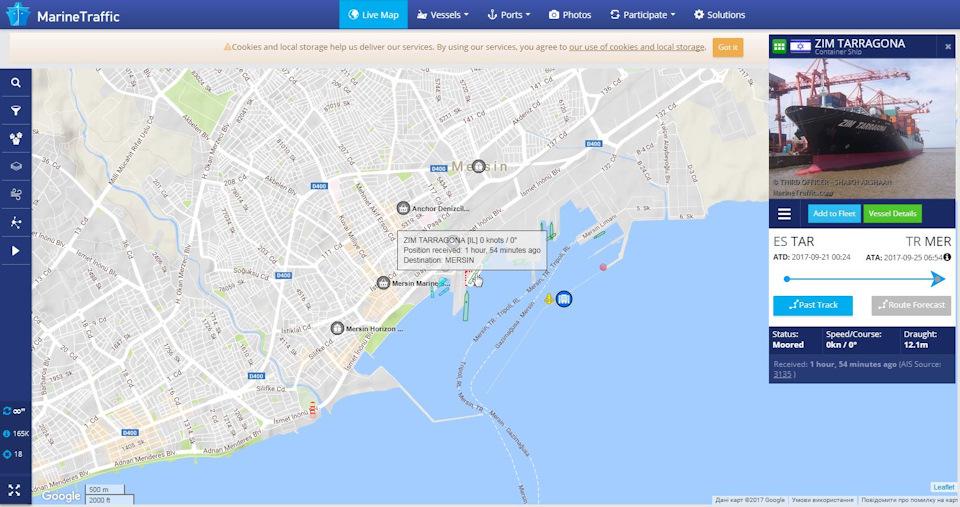Click the ATA info icon

[x=947, y=257]
